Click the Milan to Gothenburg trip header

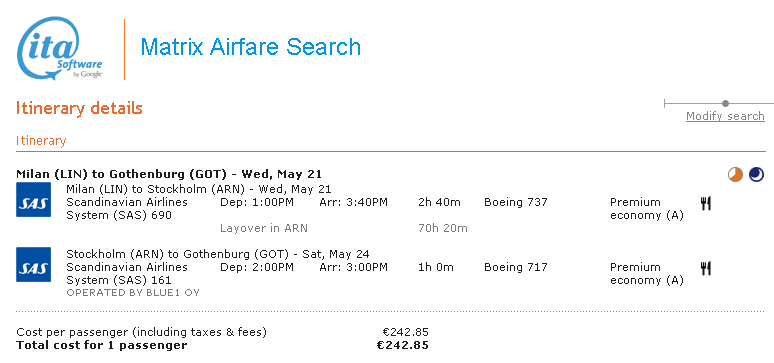169,174
